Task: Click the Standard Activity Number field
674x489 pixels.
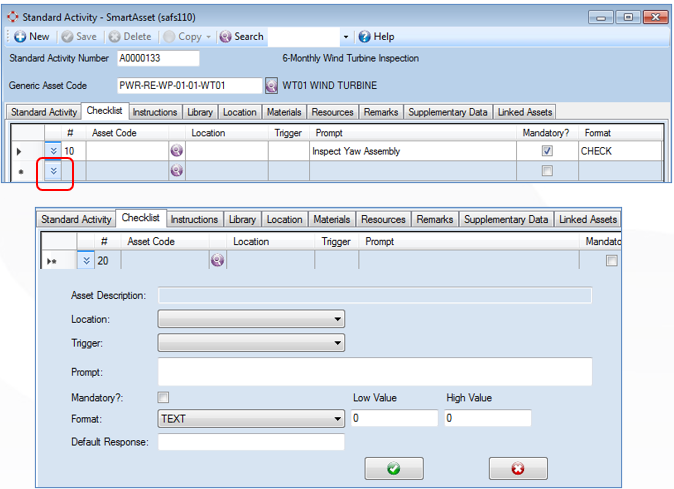Action: pyautogui.click(x=158, y=58)
